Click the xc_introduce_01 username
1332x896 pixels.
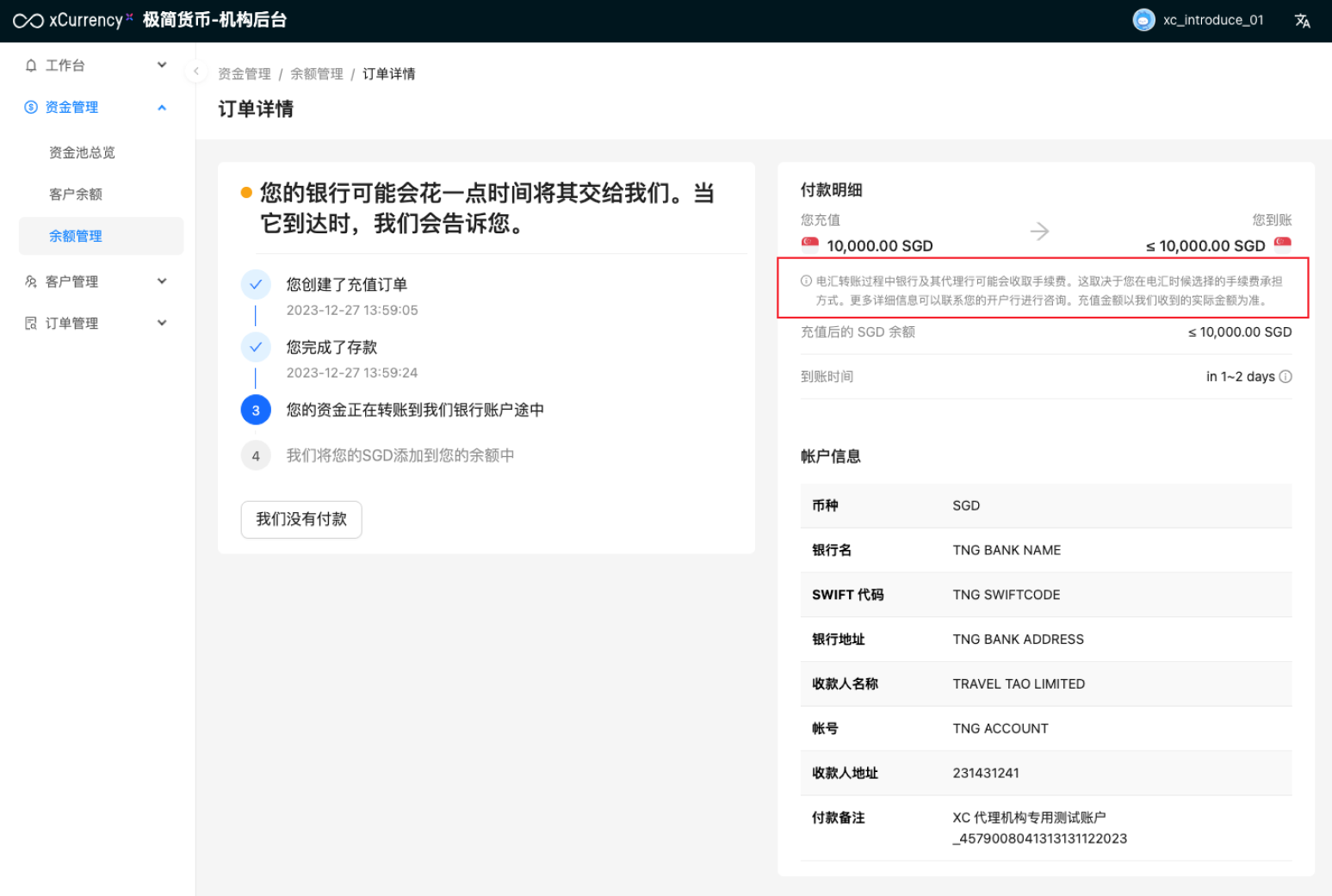1213,21
